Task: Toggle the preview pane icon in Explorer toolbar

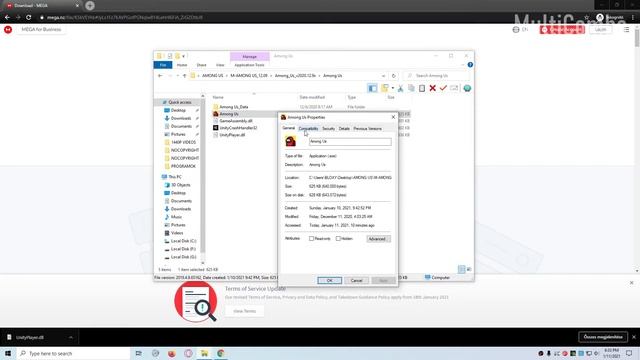Action: coord(372,88)
